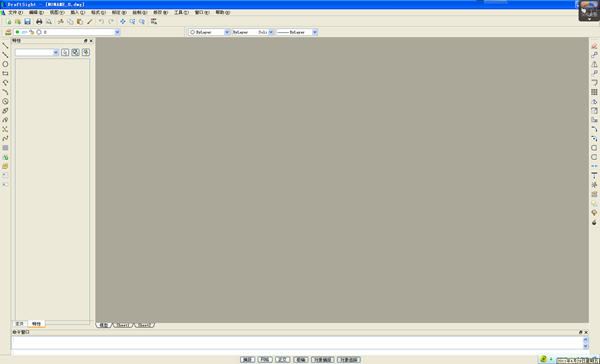Open the properties panel selection dropdown
600x364 pixels.
pyautogui.click(x=37, y=52)
